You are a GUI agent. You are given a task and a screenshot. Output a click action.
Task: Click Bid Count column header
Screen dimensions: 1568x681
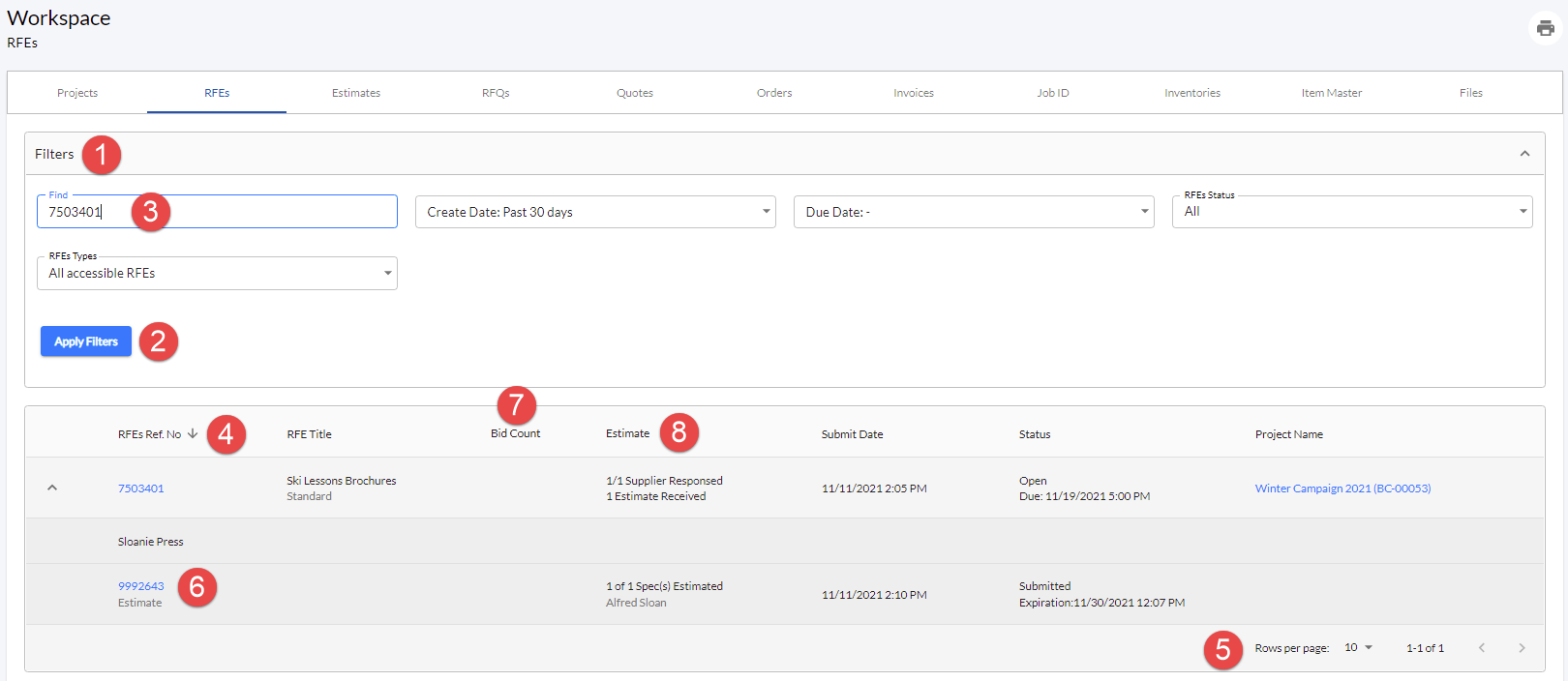coord(516,433)
